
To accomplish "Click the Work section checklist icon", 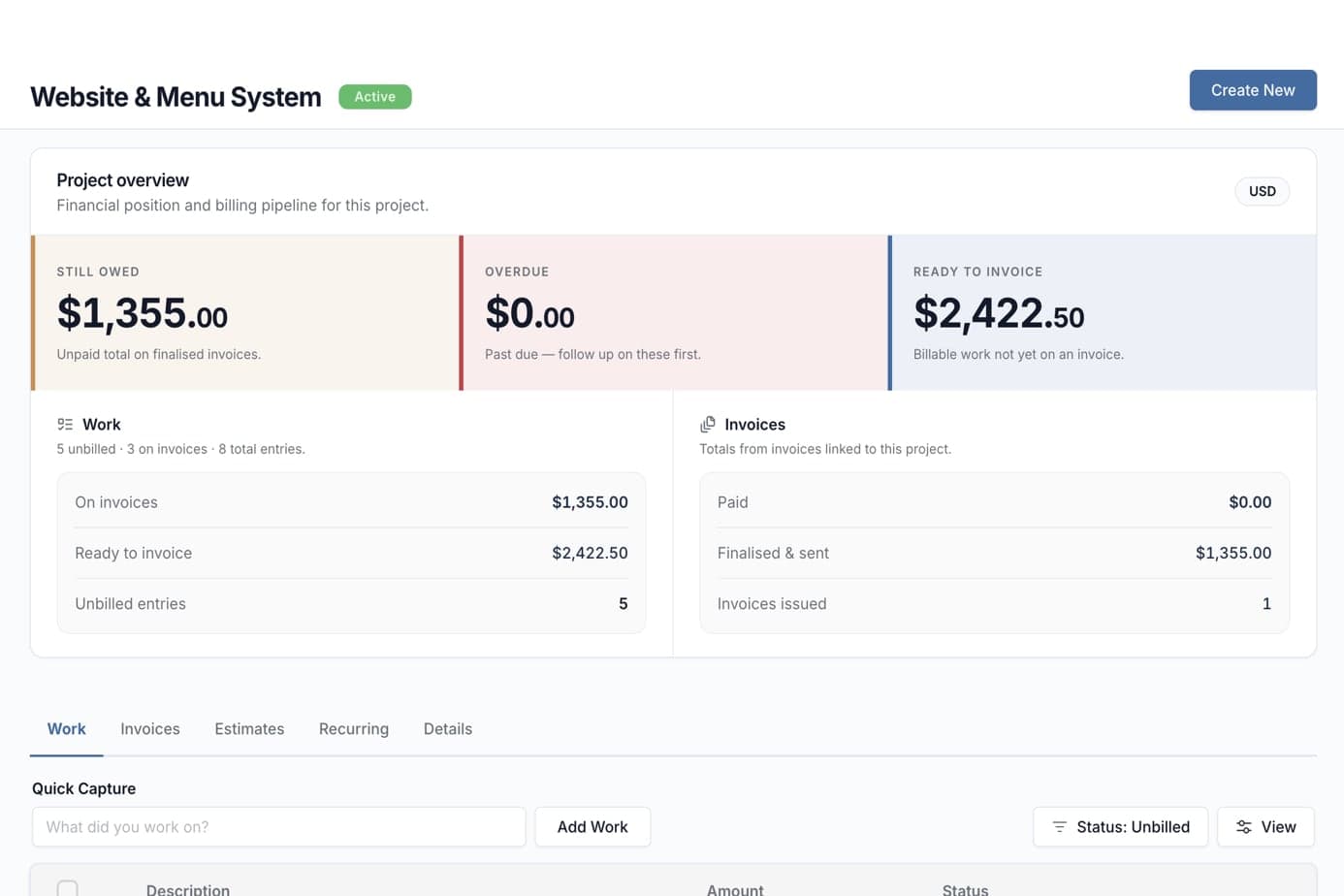I will [65, 425].
